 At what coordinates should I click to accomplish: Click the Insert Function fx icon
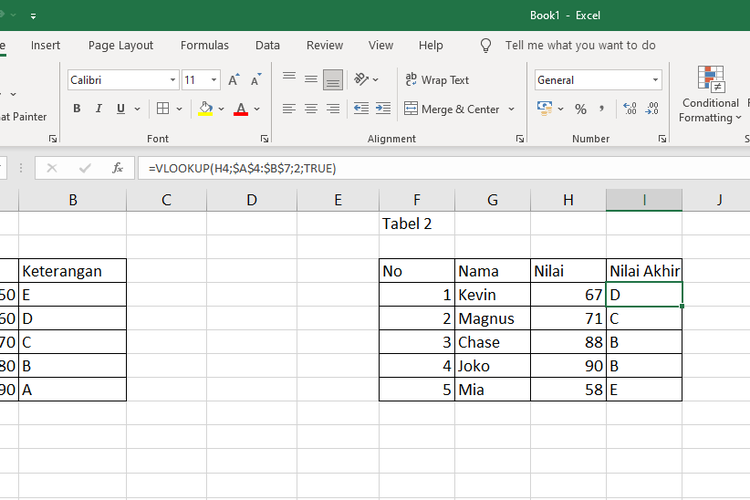117,168
